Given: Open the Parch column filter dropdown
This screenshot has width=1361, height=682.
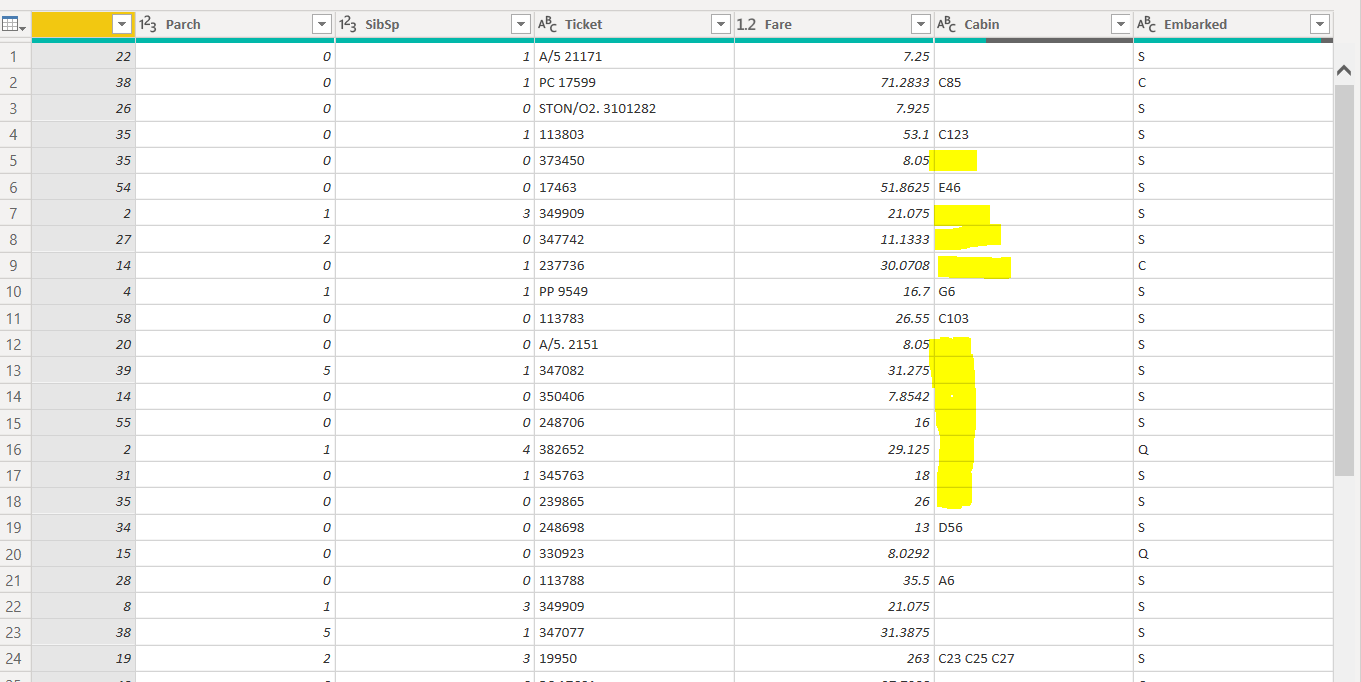Looking at the screenshot, I should coord(321,24).
